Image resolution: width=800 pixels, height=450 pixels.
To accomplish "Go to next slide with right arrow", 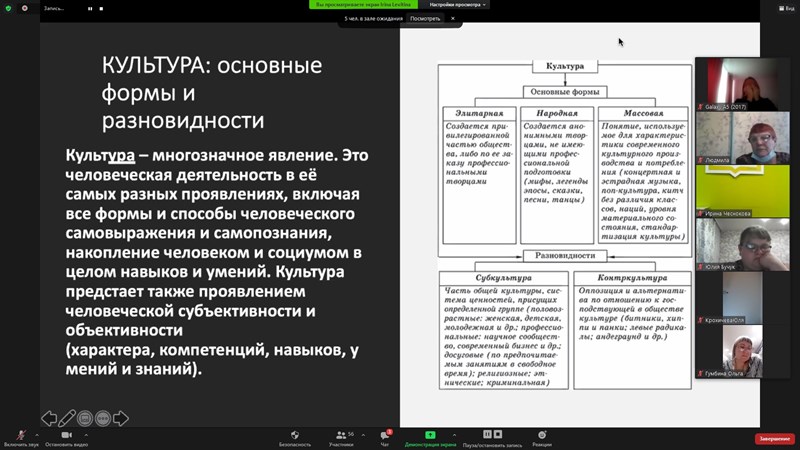I will [x=121, y=418].
